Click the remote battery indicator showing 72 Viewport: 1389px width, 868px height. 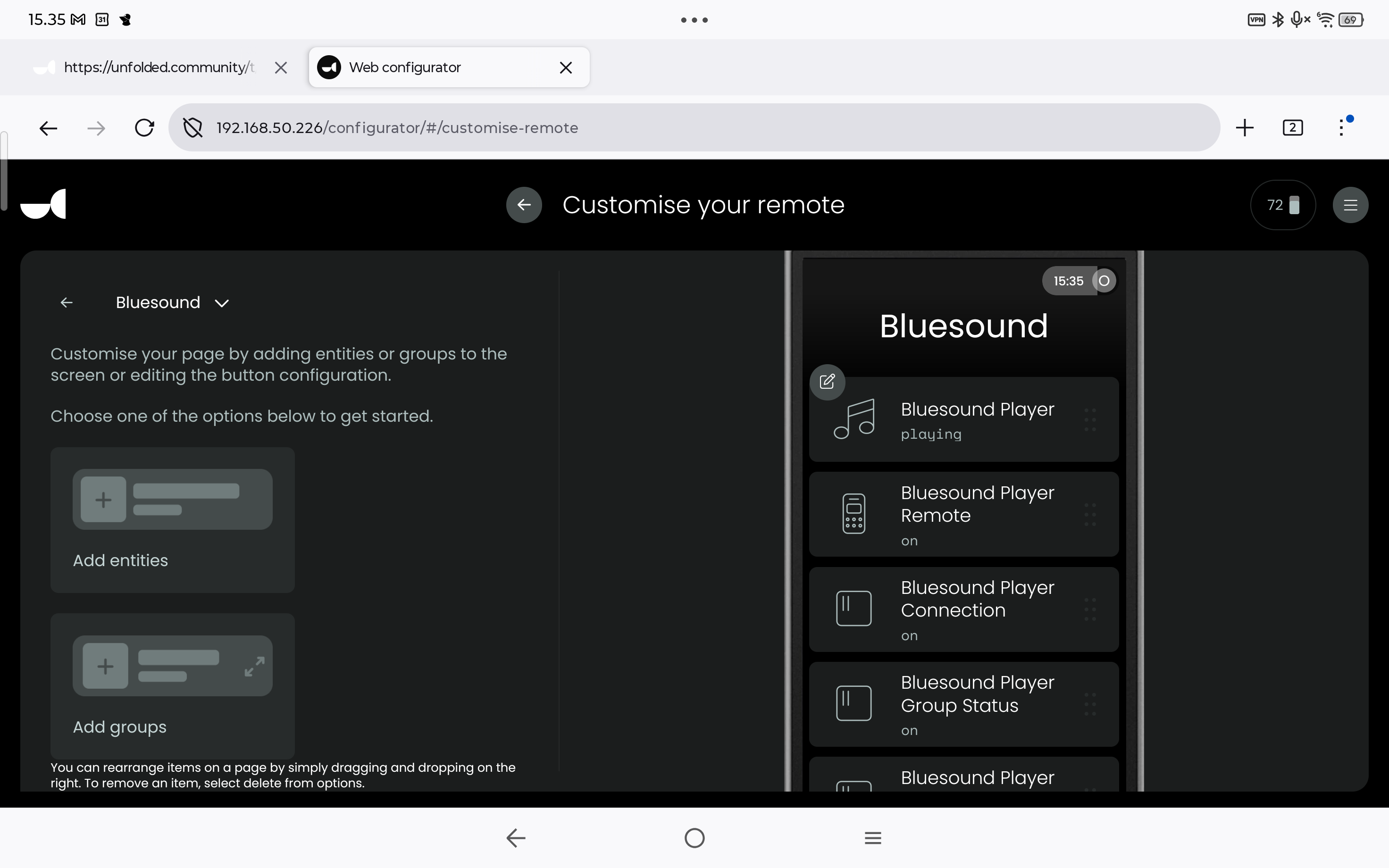click(1283, 205)
